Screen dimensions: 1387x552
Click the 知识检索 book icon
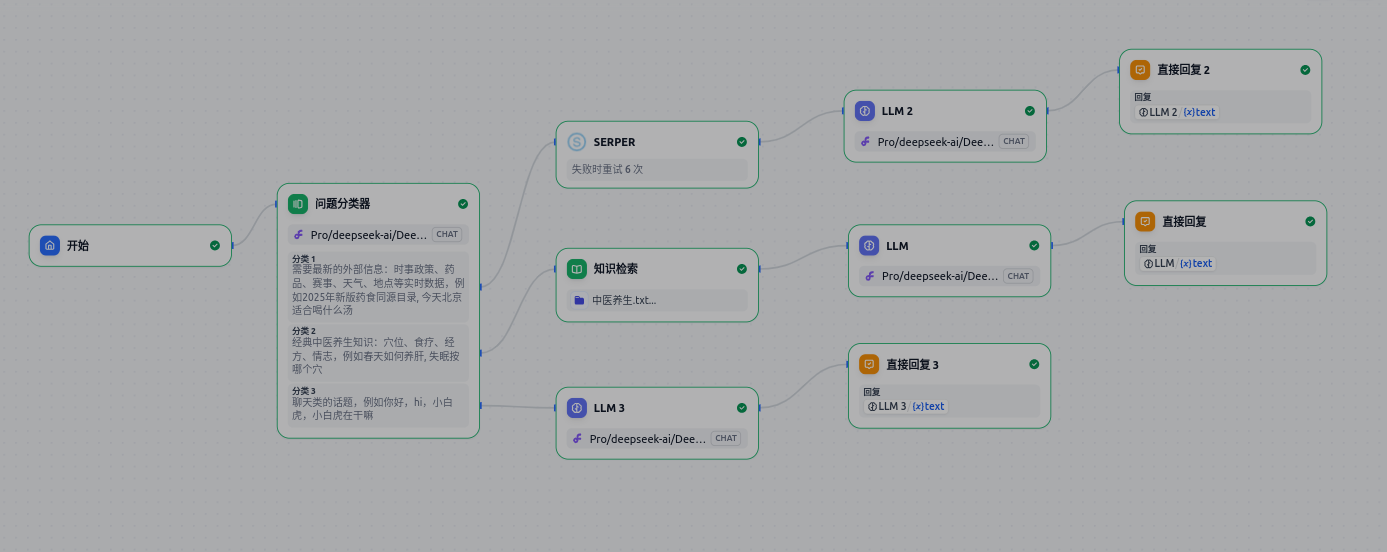tap(576, 269)
